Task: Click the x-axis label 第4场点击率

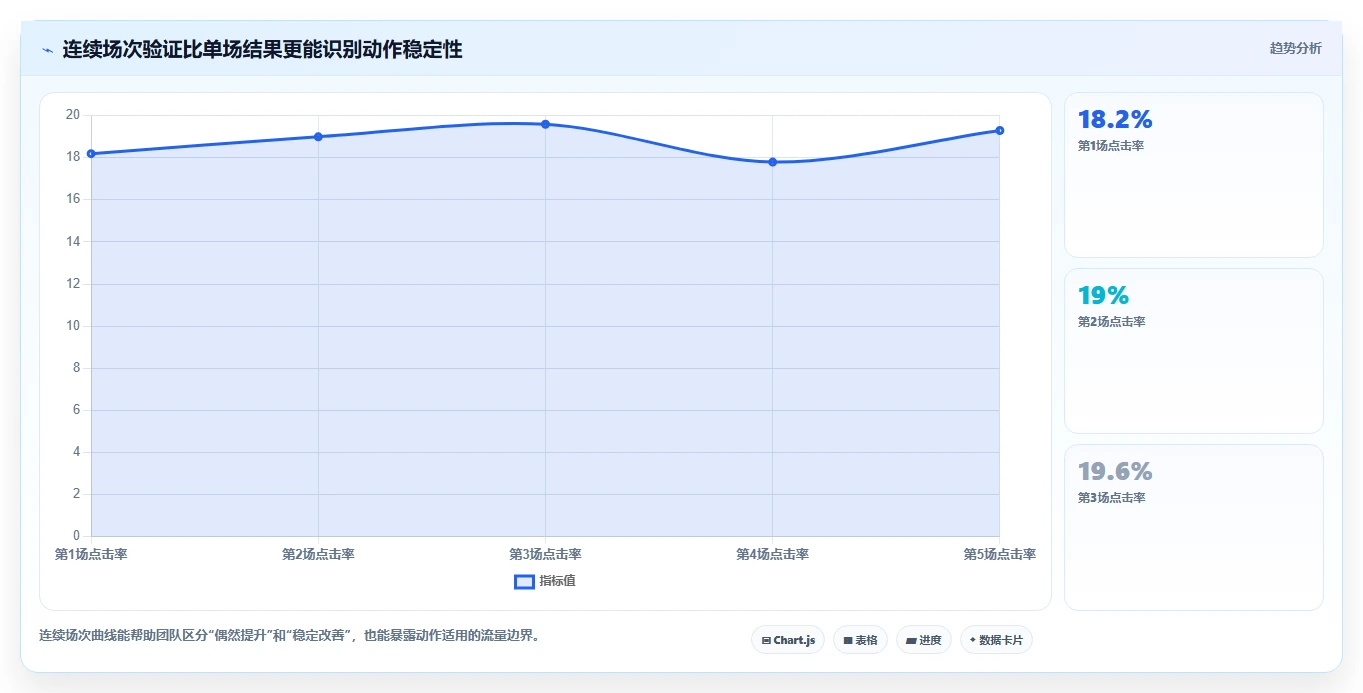Action: pyautogui.click(x=772, y=554)
